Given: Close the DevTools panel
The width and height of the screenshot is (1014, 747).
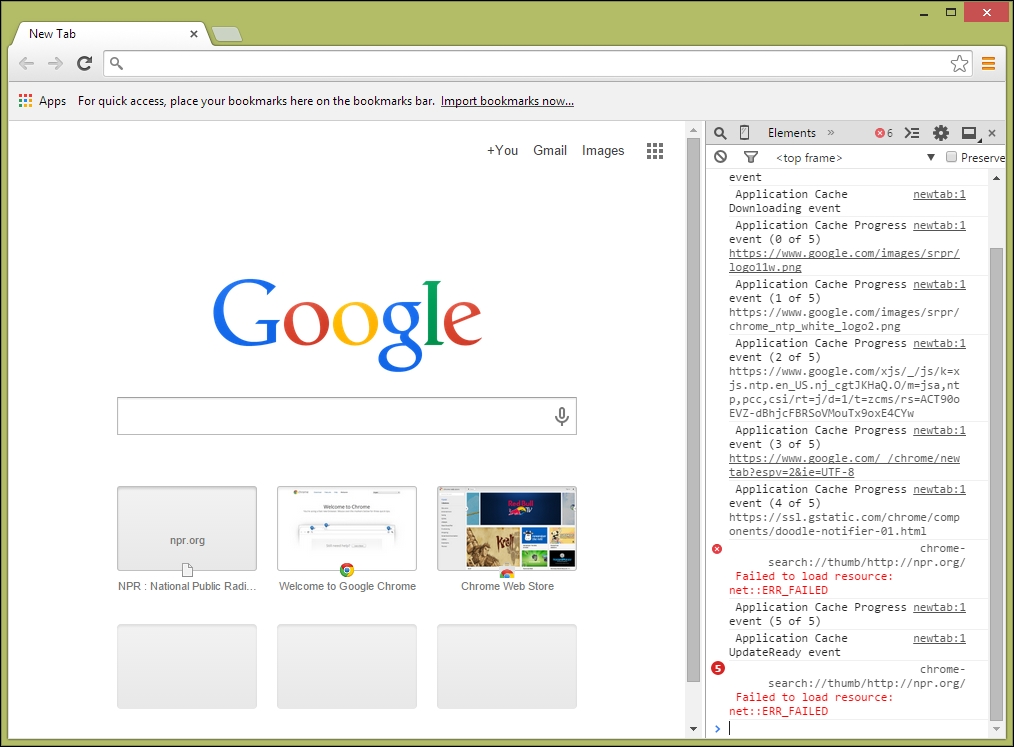Looking at the screenshot, I should tap(993, 133).
